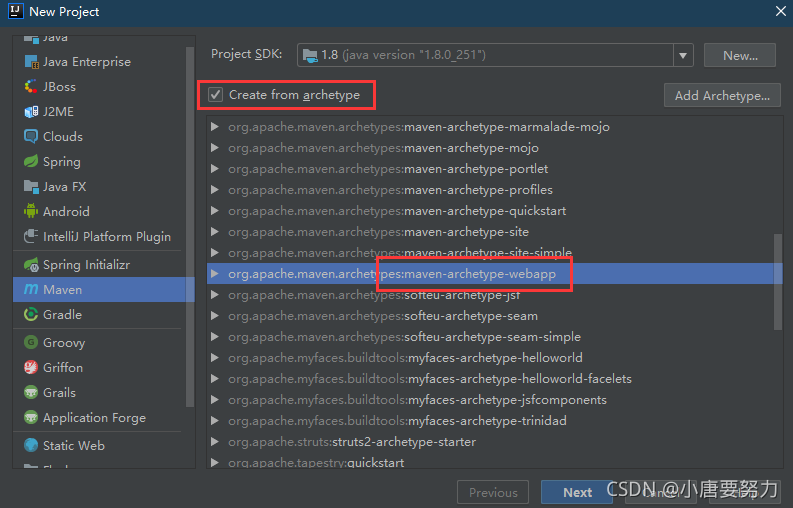Screen dimensions: 793x508
Task: Select Java Enterprise project type
Action: tap(104, 62)
